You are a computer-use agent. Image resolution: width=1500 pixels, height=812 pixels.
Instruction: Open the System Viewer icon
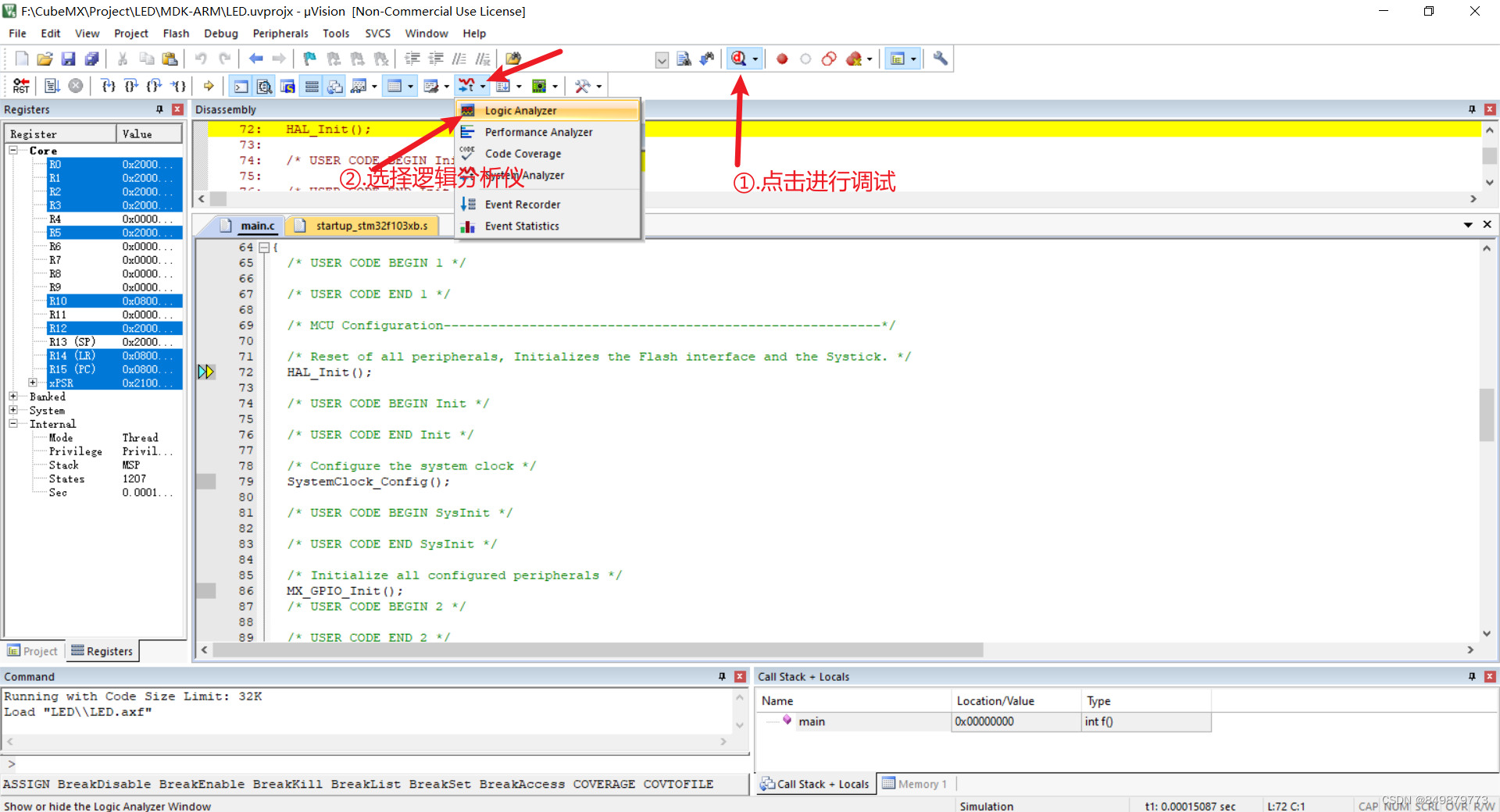point(541,86)
